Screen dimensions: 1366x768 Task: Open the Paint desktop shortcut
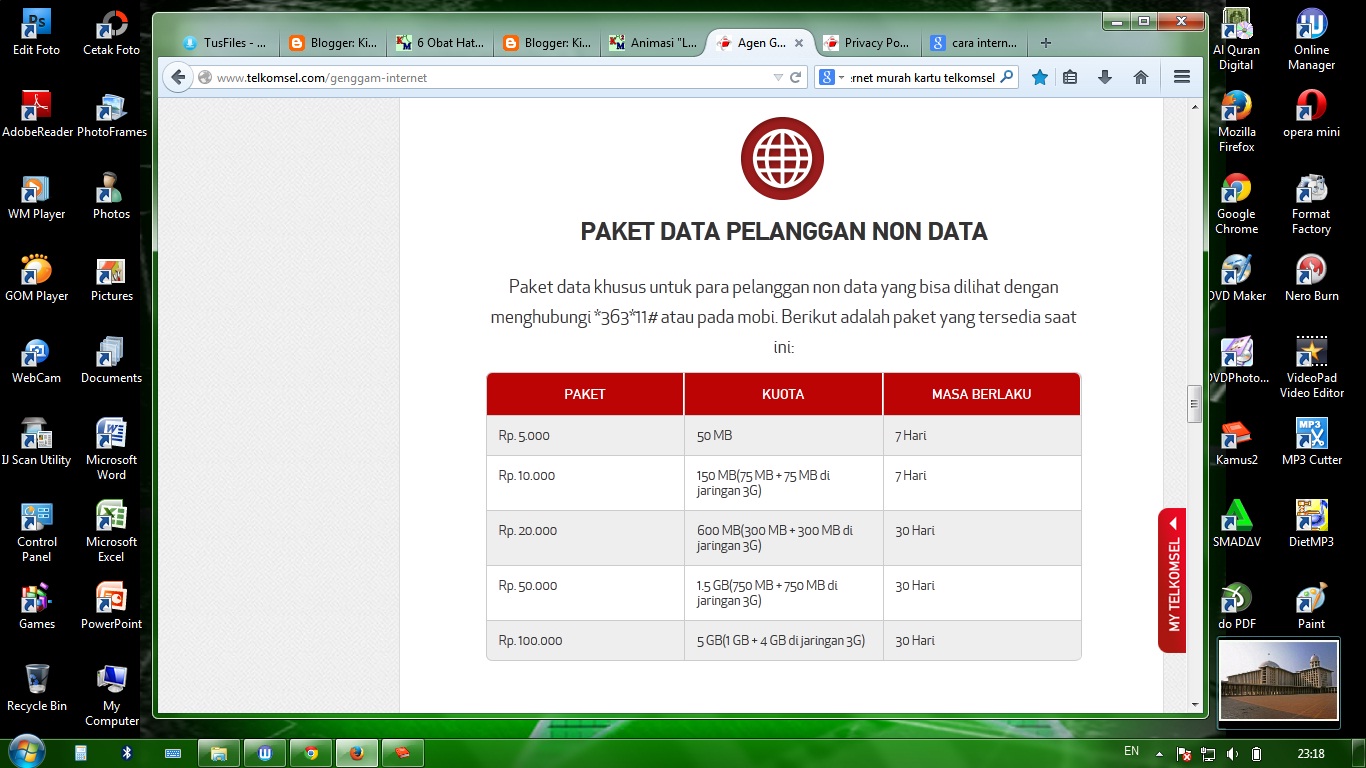click(1311, 606)
